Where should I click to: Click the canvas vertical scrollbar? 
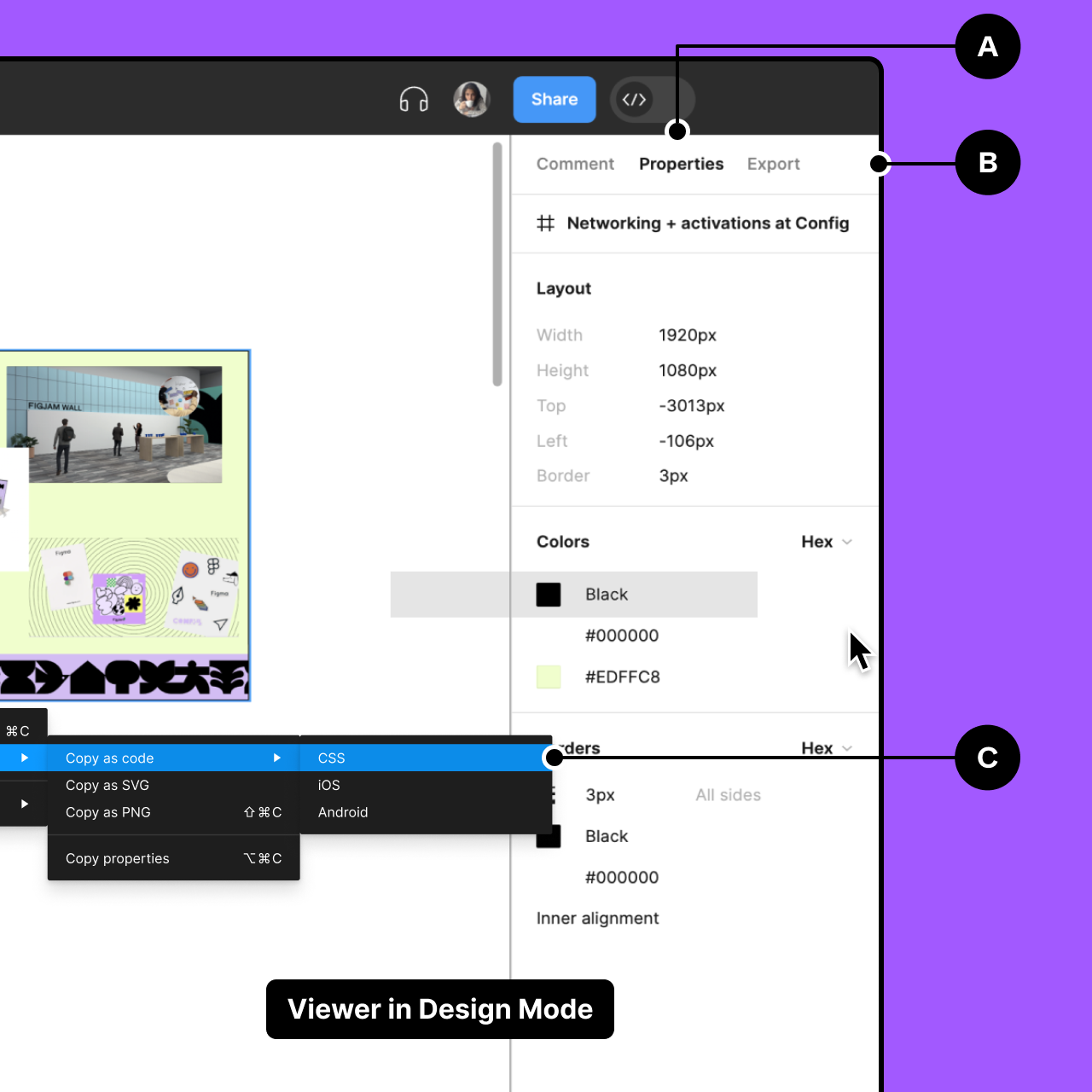click(x=497, y=264)
